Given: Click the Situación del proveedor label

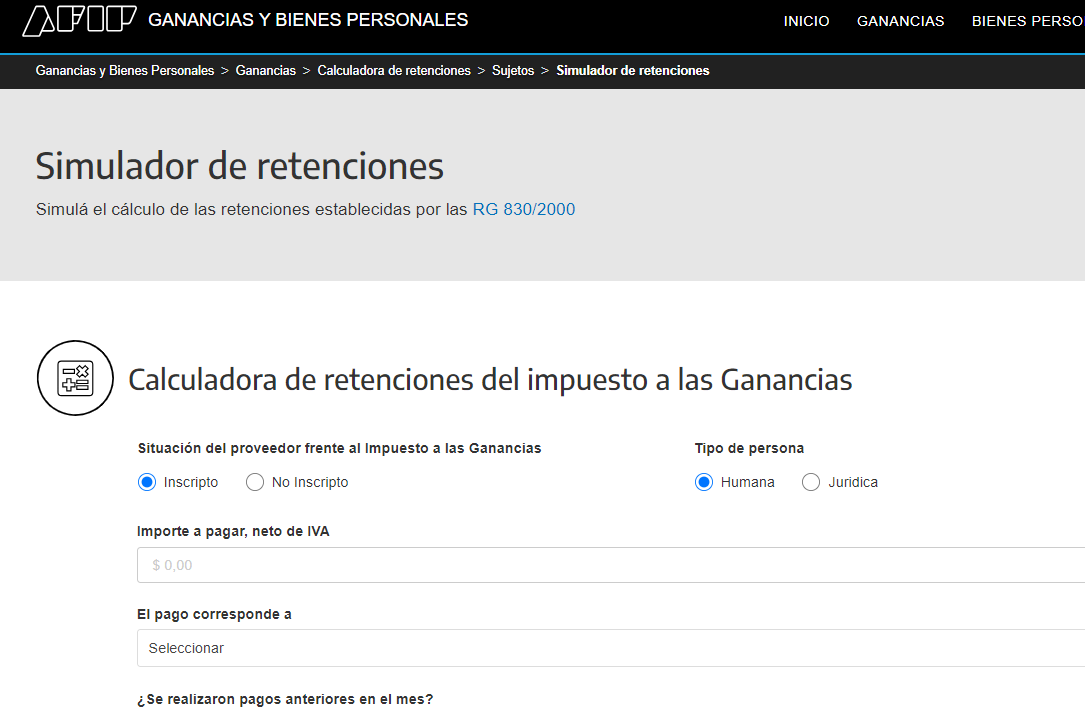Looking at the screenshot, I should click(x=339, y=448).
